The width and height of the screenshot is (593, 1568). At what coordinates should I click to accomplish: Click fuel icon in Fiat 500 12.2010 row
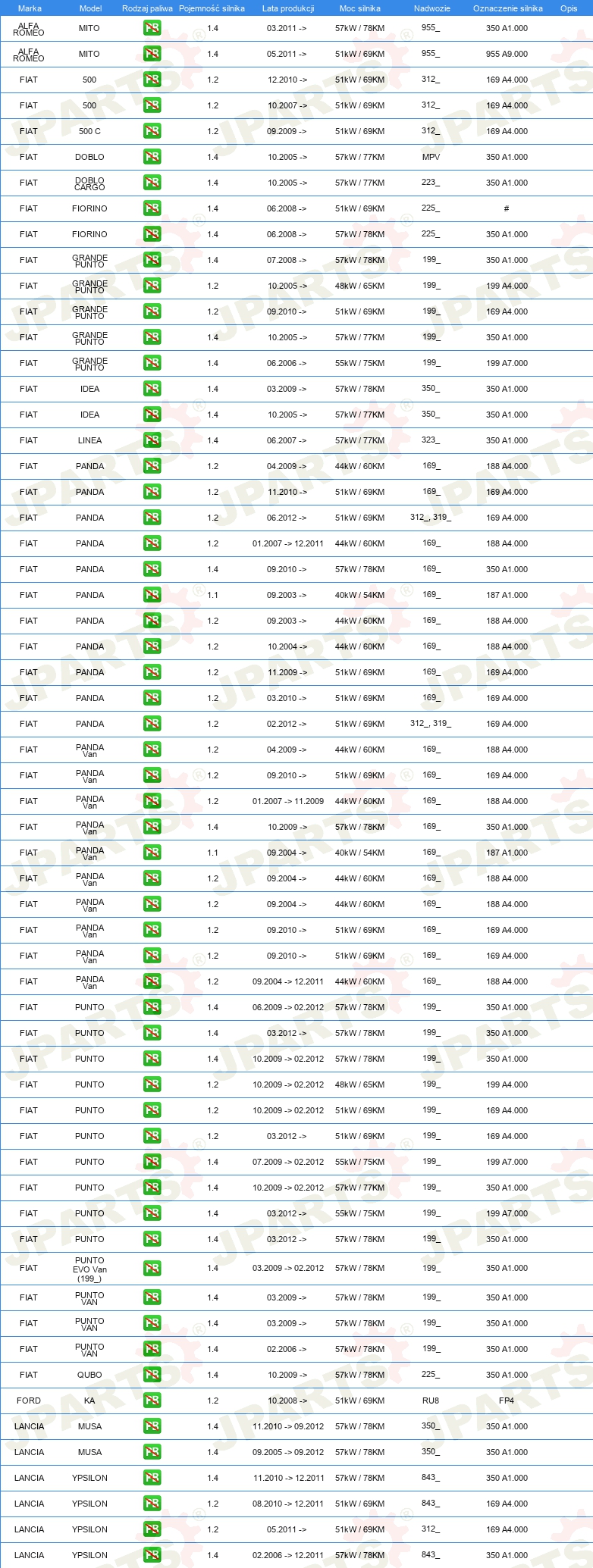click(152, 80)
